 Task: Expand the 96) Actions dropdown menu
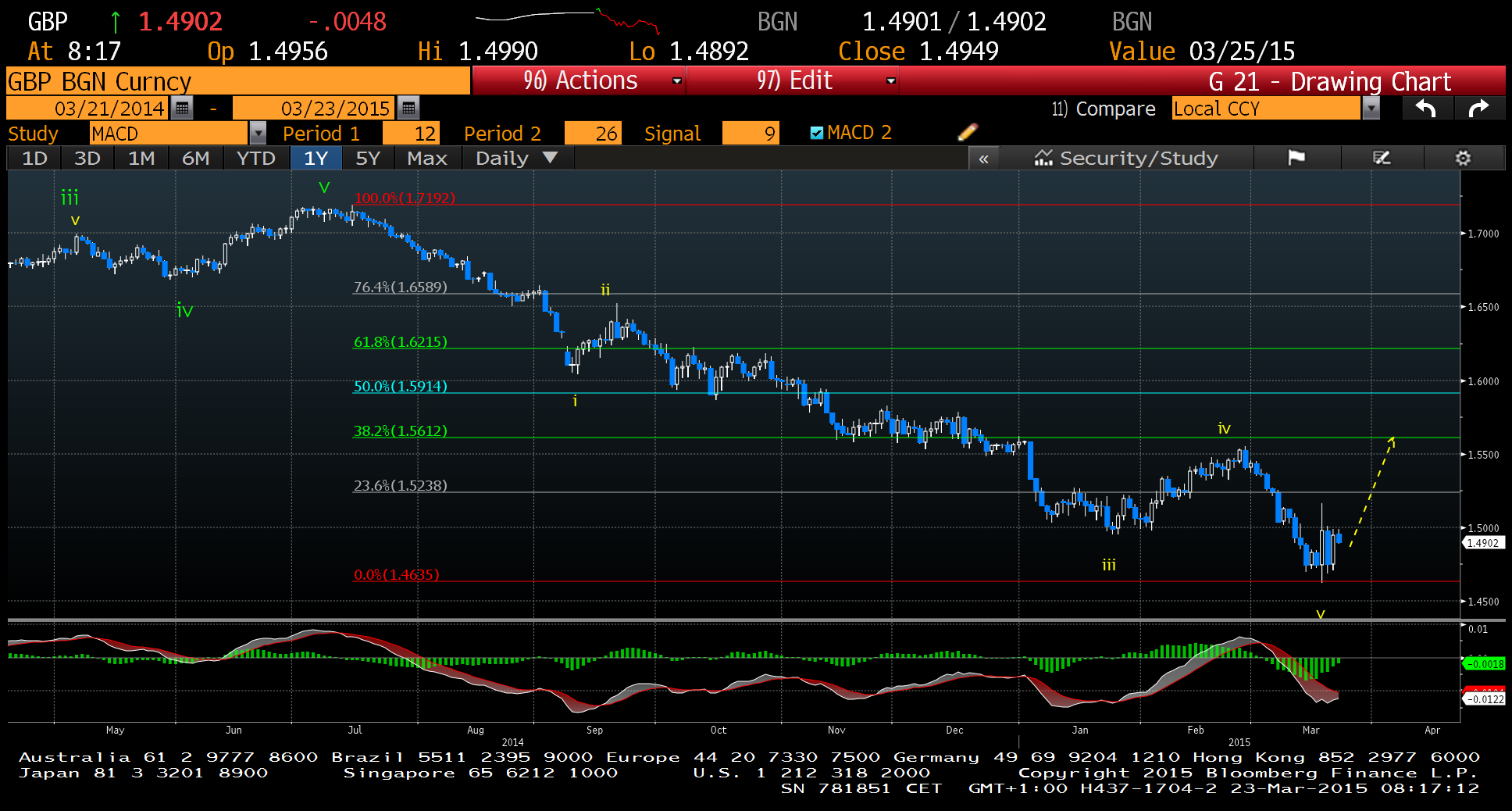(676, 80)
